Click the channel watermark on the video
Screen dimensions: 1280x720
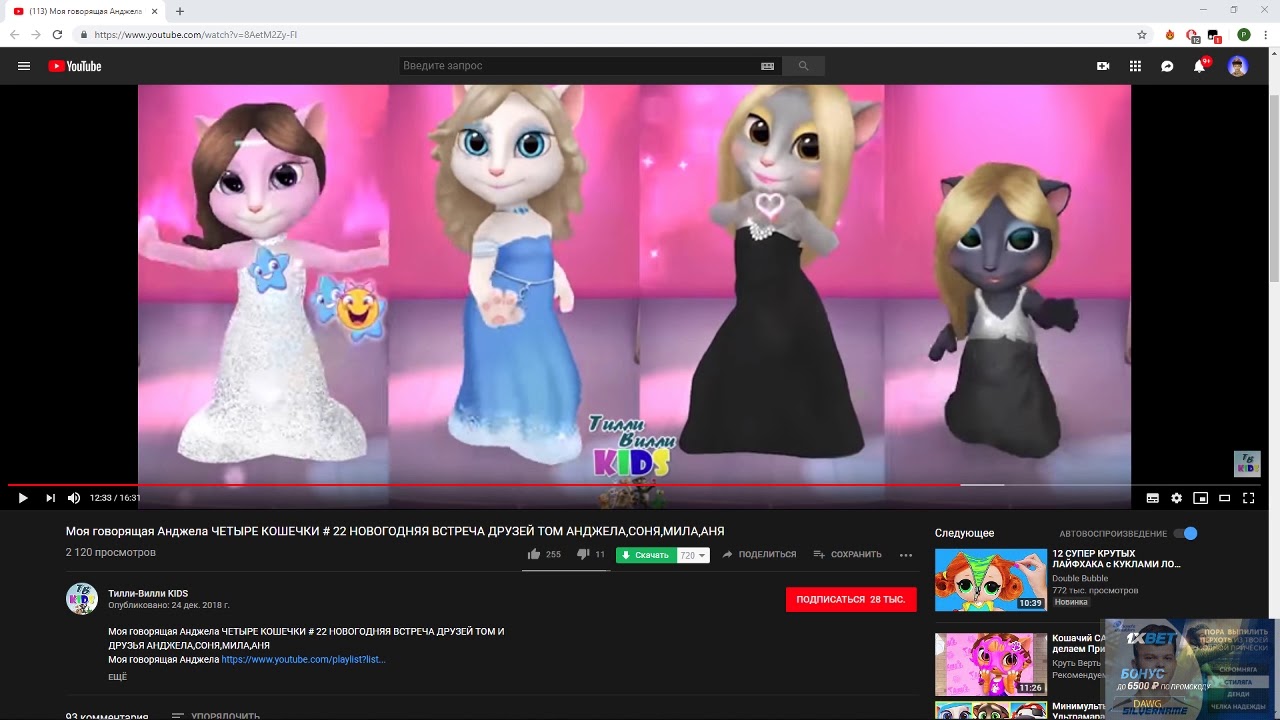point(1246,464)
